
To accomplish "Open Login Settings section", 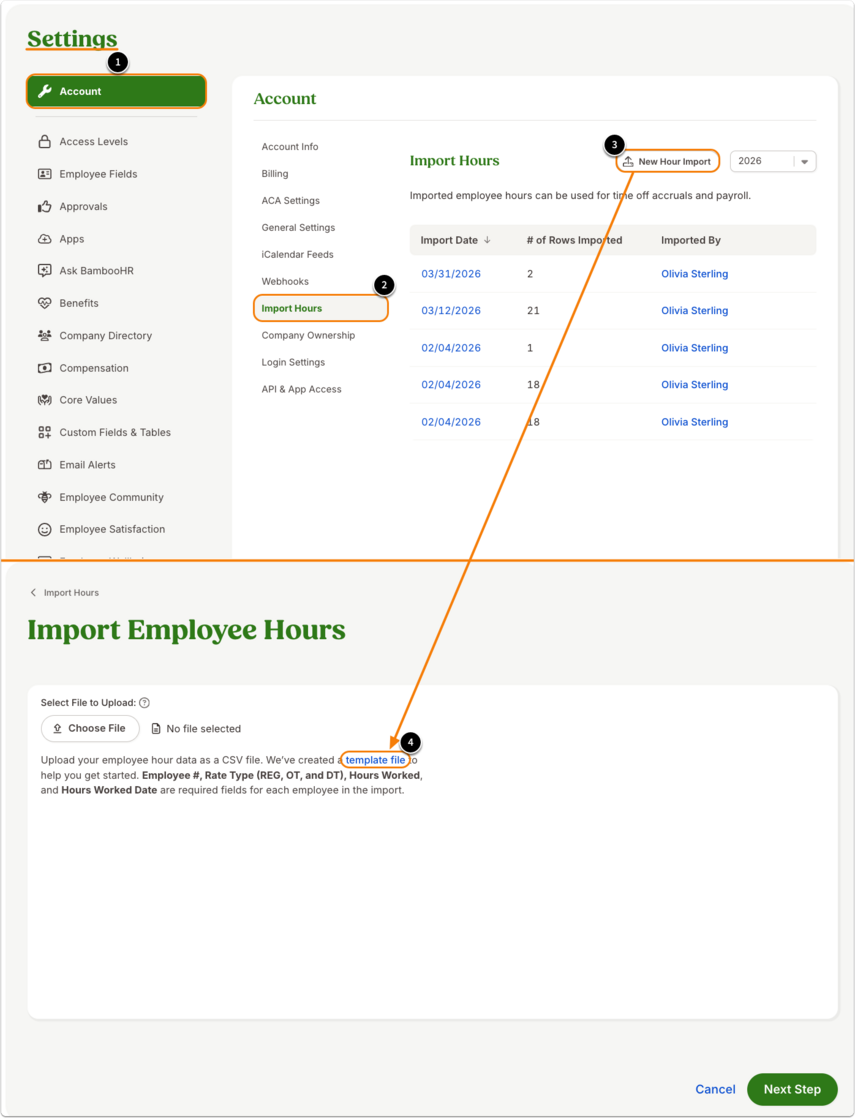I will pyautogui.click(x=293, y=362).
